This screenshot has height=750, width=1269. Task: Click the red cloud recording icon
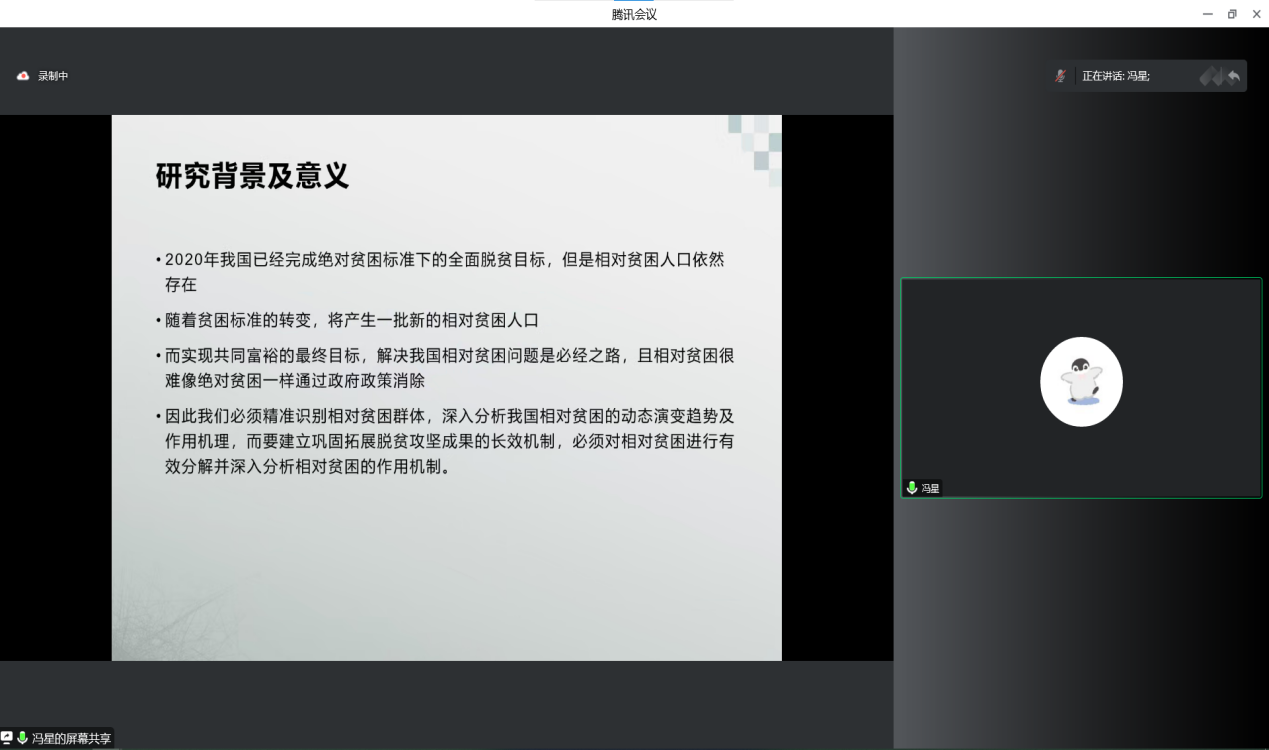[x=23, y=76]
